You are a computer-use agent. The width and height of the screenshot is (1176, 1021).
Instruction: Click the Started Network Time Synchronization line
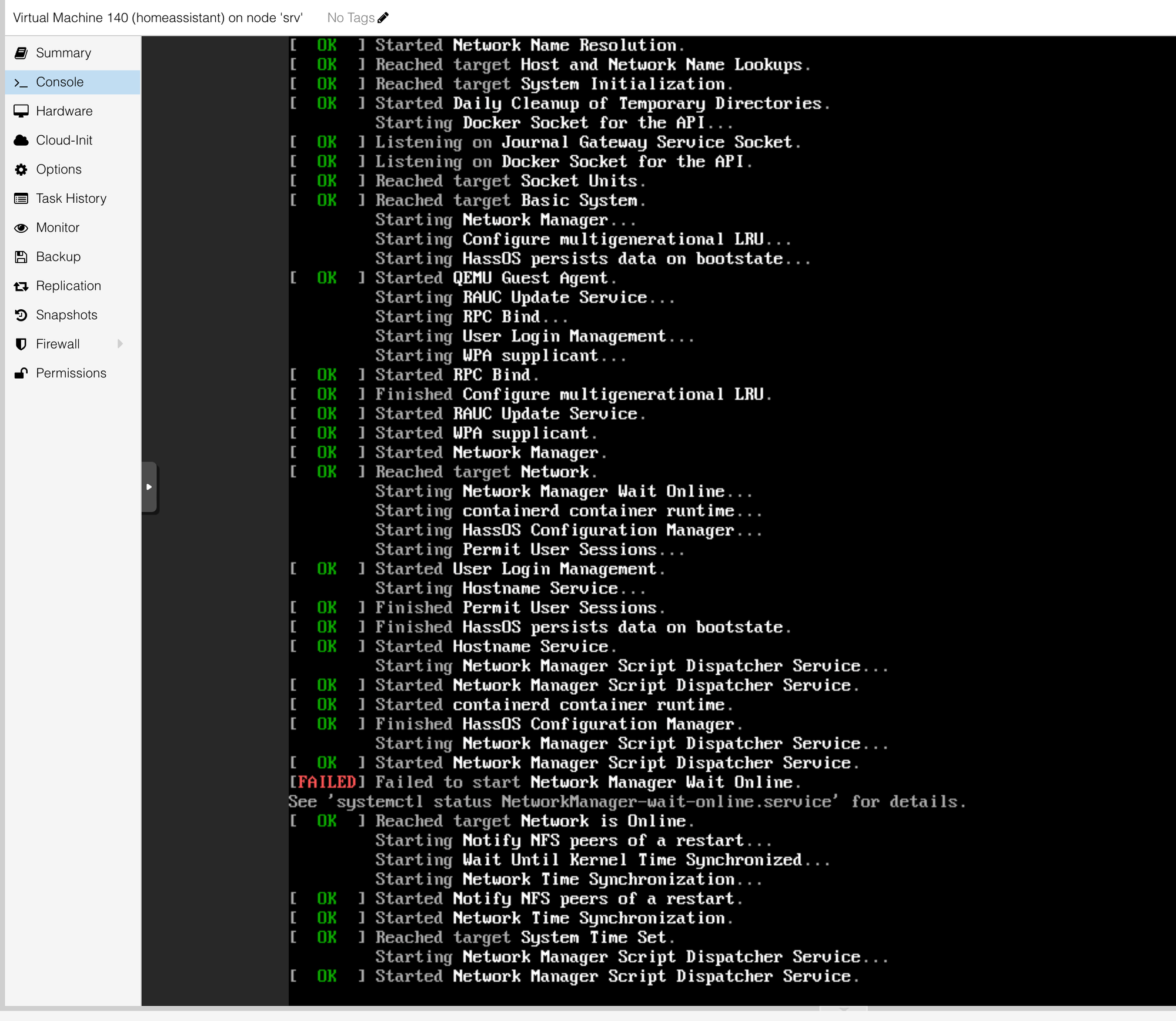pyautogui.click(x=511, y=918)
